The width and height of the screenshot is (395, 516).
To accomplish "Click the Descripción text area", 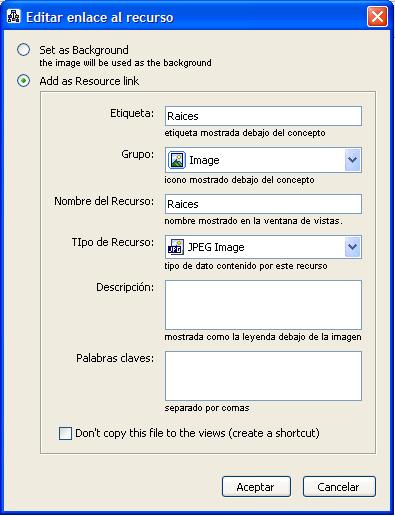I will 263,305.
